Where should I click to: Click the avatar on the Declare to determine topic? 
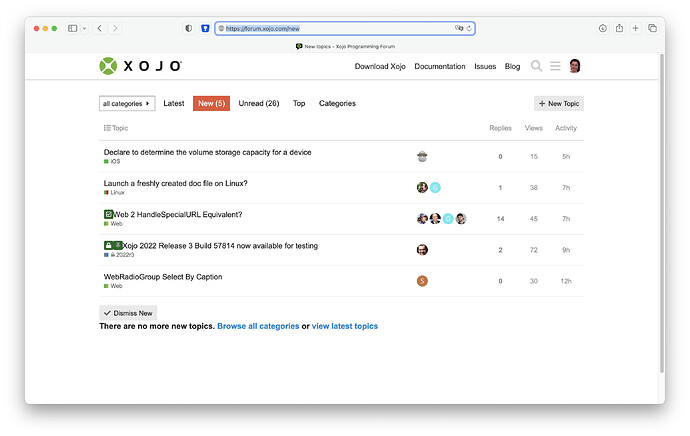[422, 157]
